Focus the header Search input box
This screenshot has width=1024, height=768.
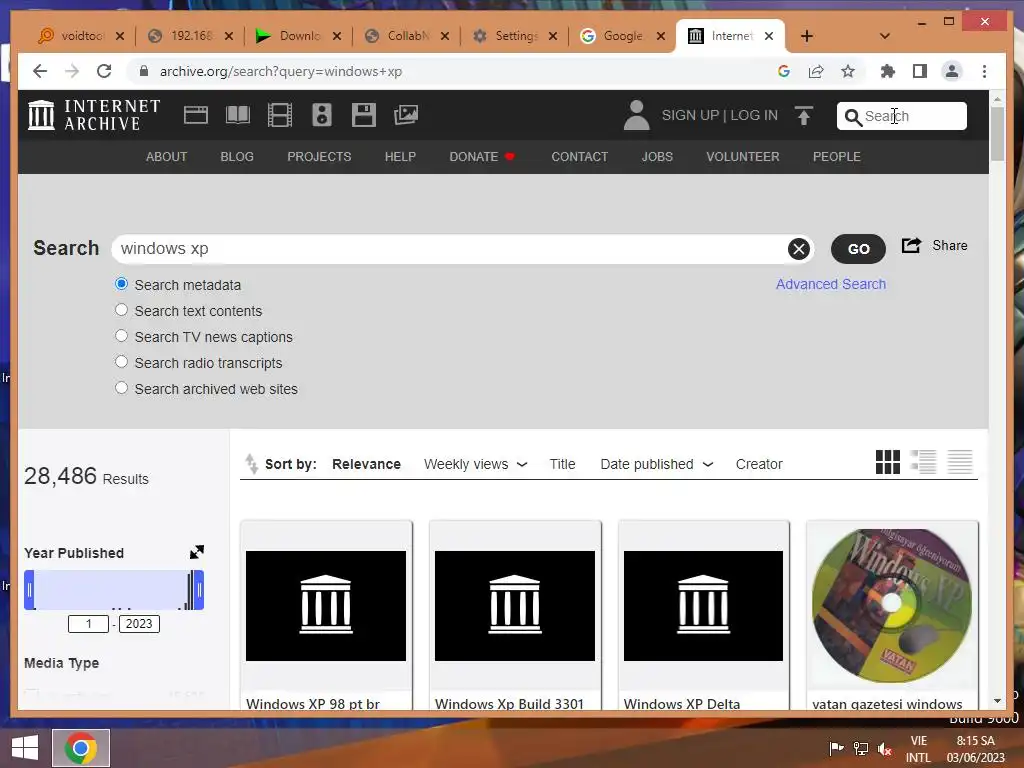click(902, 116)
